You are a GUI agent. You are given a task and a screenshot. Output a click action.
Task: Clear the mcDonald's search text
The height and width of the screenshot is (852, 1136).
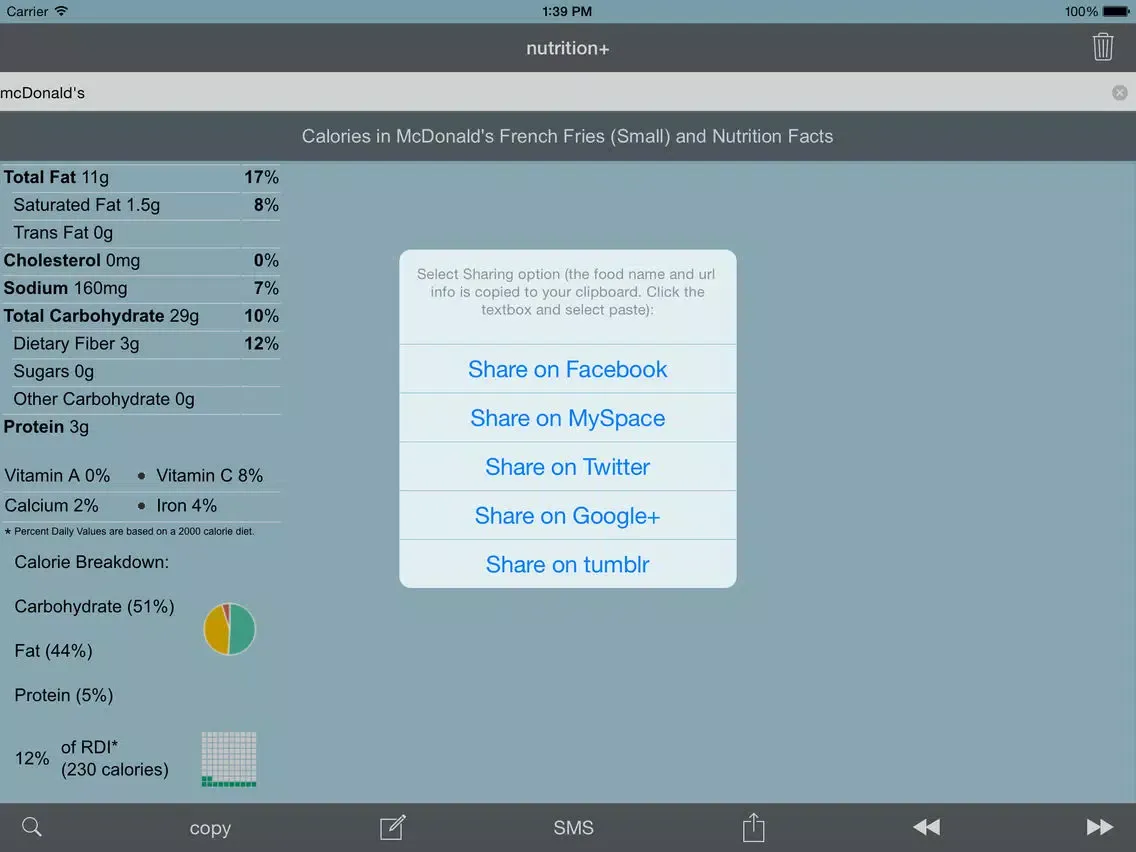tap(1119, 93)
